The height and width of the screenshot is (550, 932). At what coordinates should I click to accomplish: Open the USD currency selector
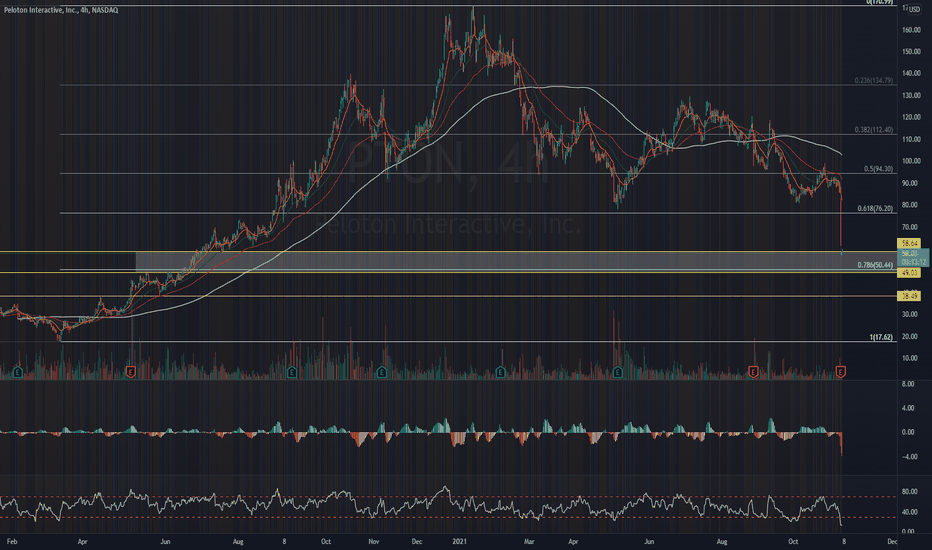pos(914,10)
